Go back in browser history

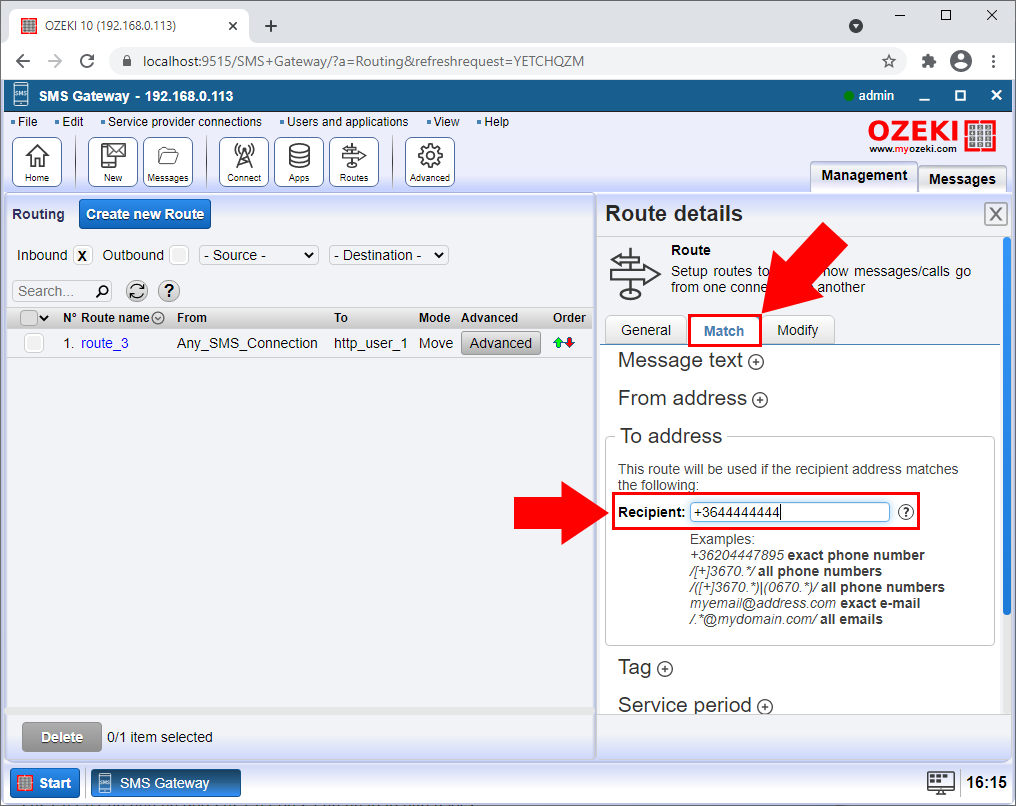[23, 62]
